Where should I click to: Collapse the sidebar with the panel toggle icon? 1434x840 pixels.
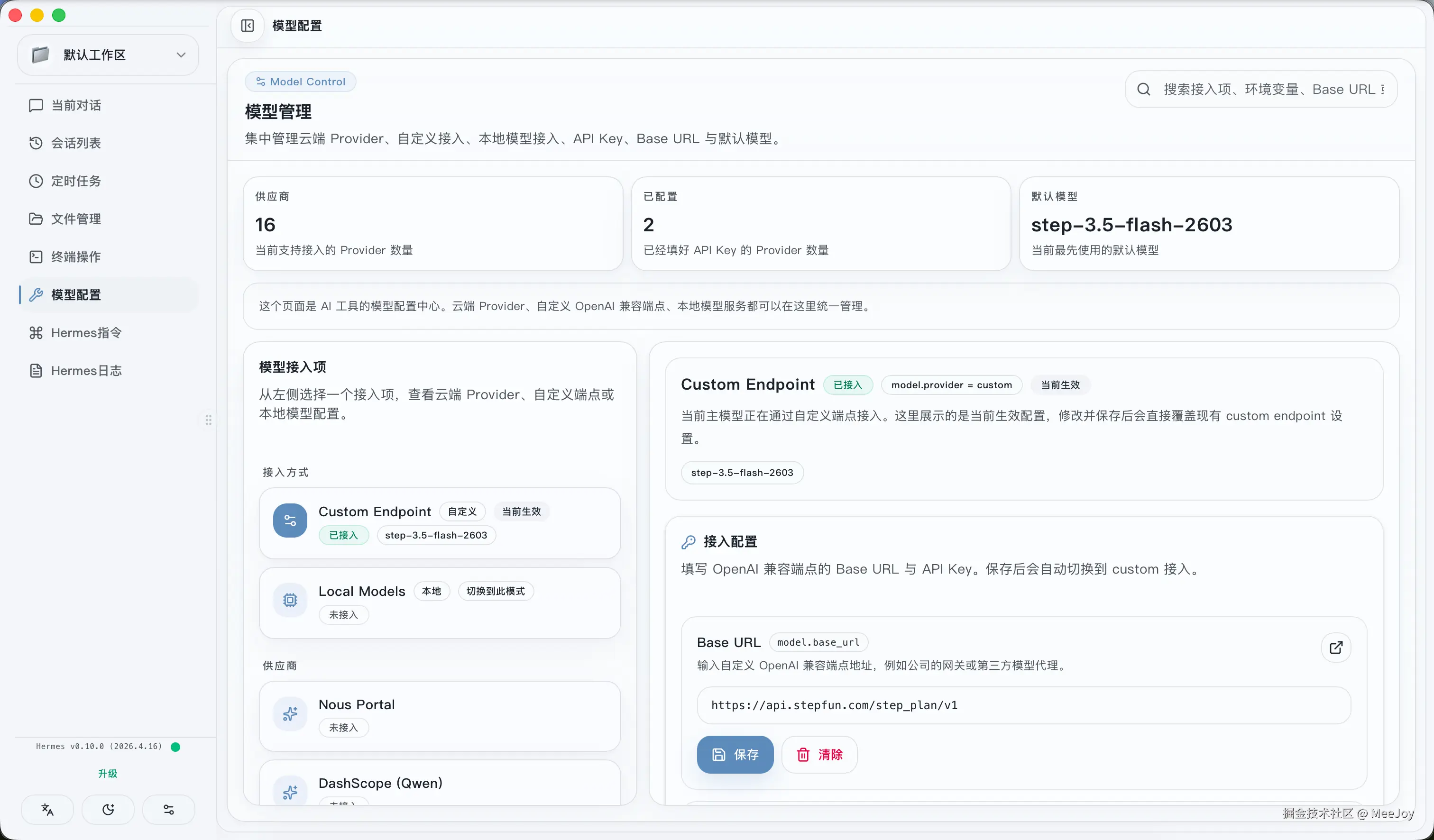click(248, 26)
